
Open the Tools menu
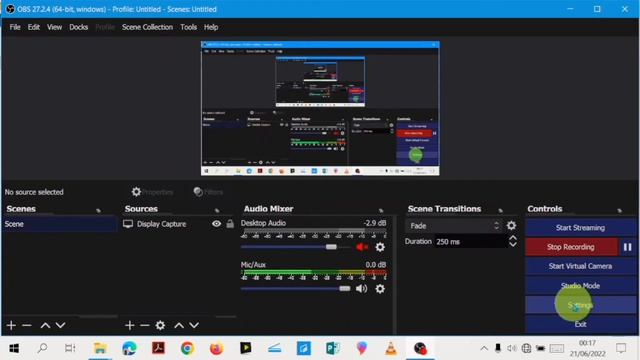188,27
